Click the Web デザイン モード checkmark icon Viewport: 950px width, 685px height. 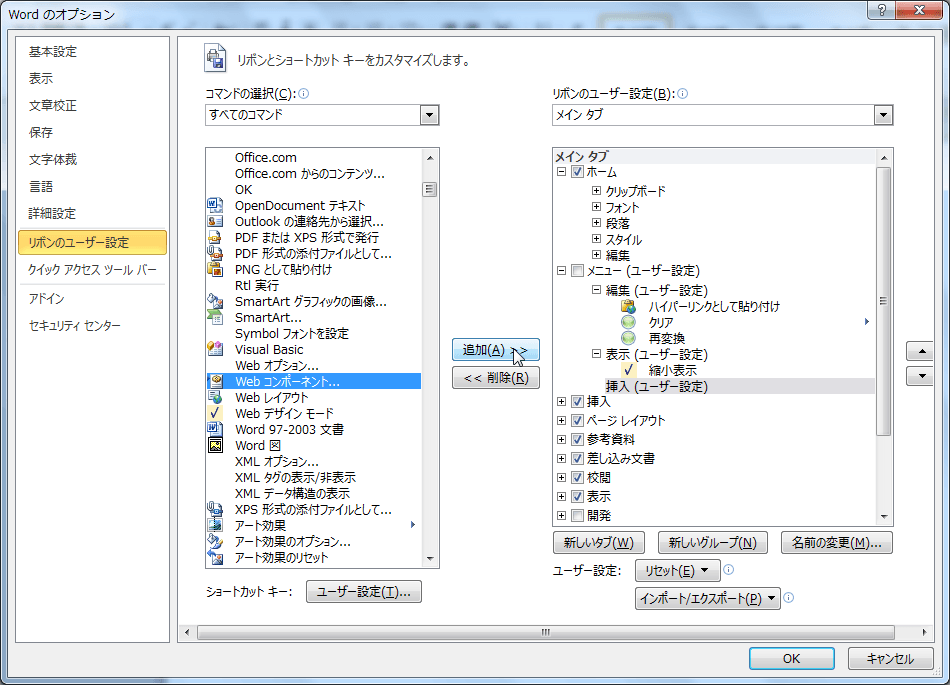pyautogui.click(x=215, y=413)
